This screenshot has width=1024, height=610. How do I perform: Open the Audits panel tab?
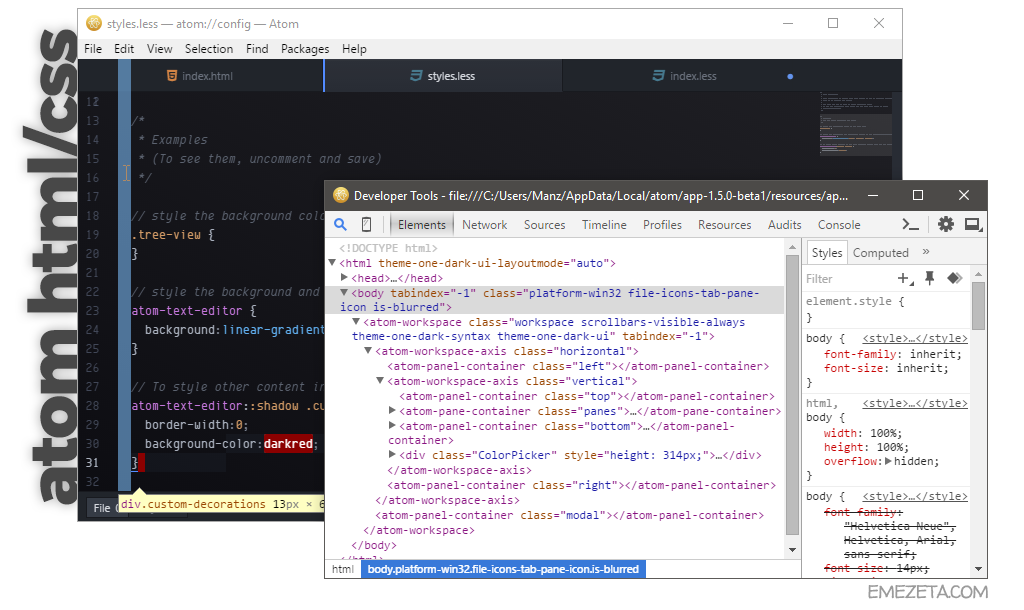pyautogui.click(x=784, y=225)
